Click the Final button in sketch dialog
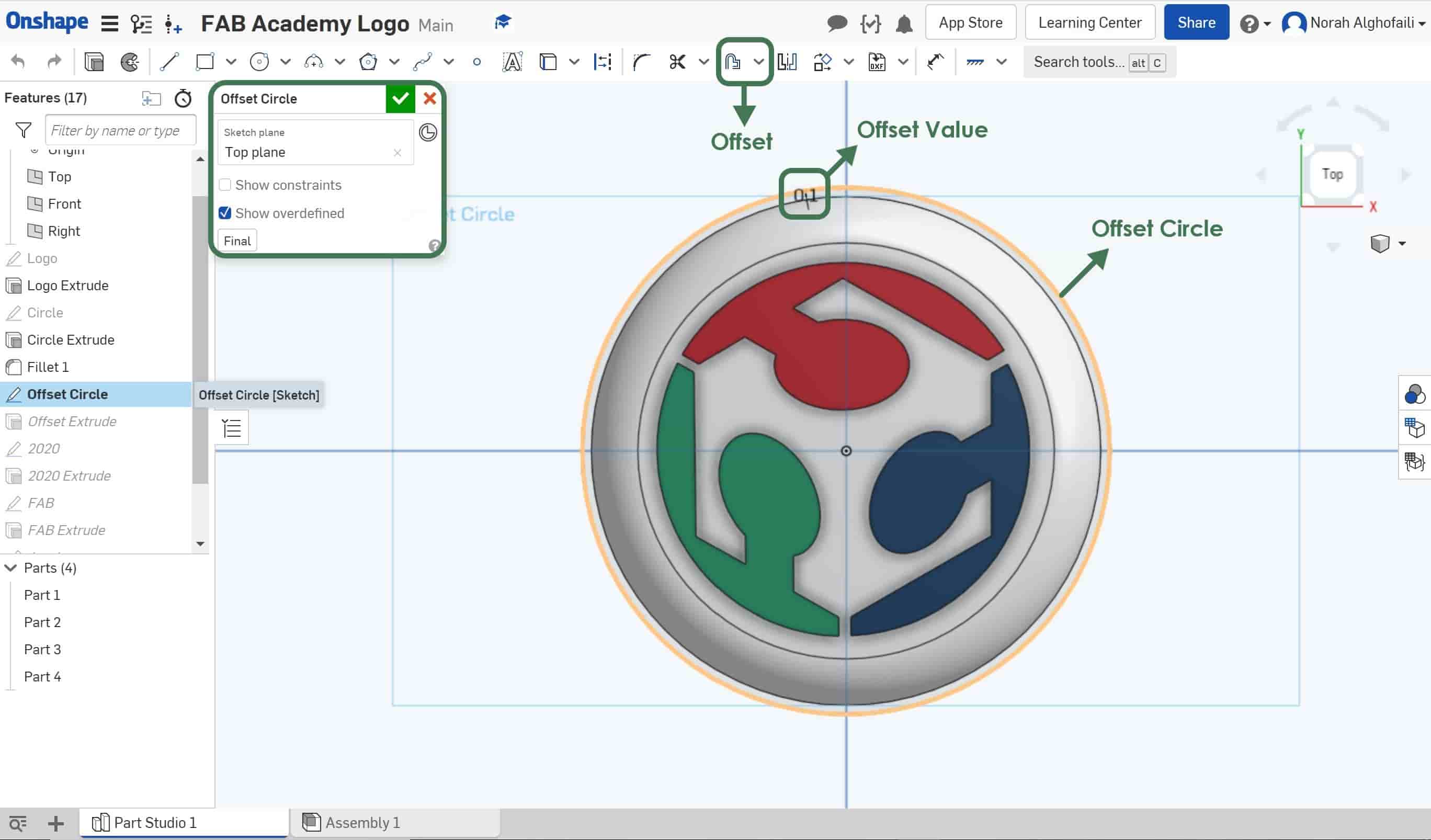The image size is (1431, 840). pos(237,241)
